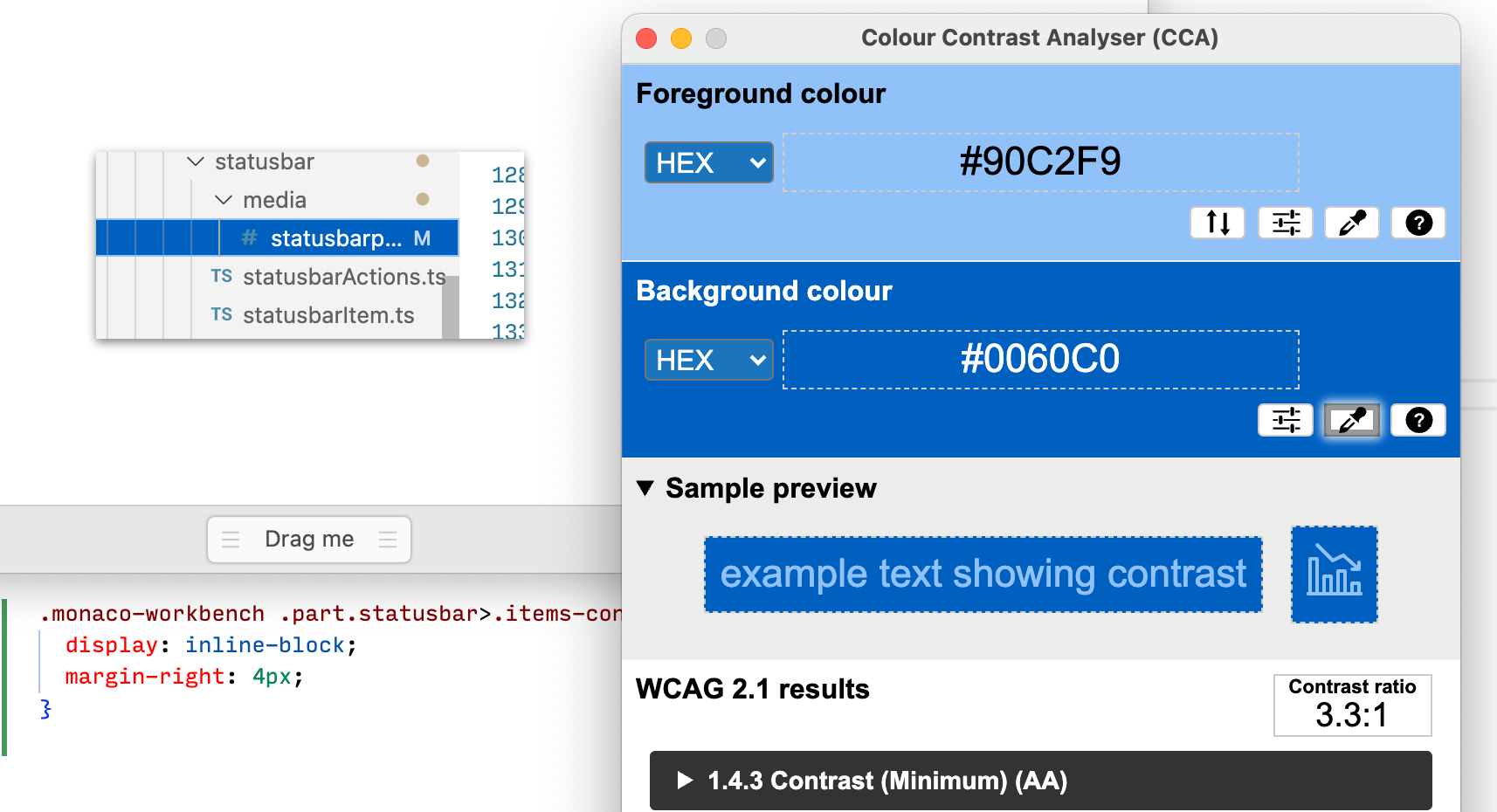Screen dimensions: 1497x812
Task: Activate the foreground eyedropper picker
Action: click(1351, 223)
